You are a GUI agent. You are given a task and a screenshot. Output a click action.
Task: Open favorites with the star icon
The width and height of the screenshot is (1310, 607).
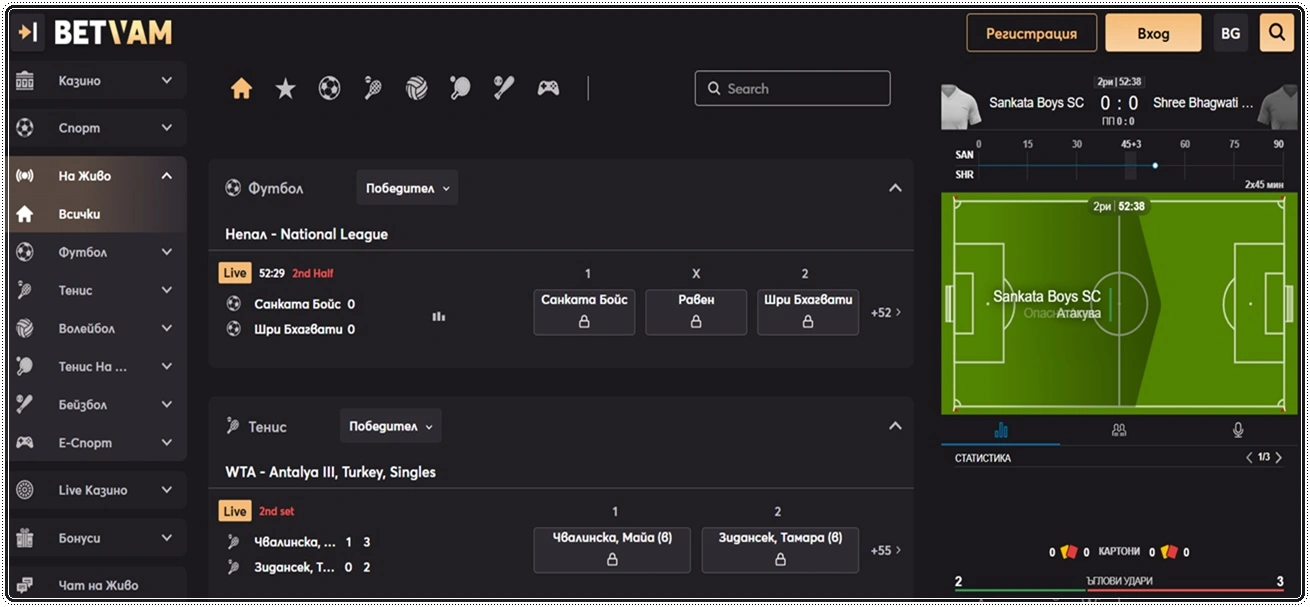(x=285, y=89)
